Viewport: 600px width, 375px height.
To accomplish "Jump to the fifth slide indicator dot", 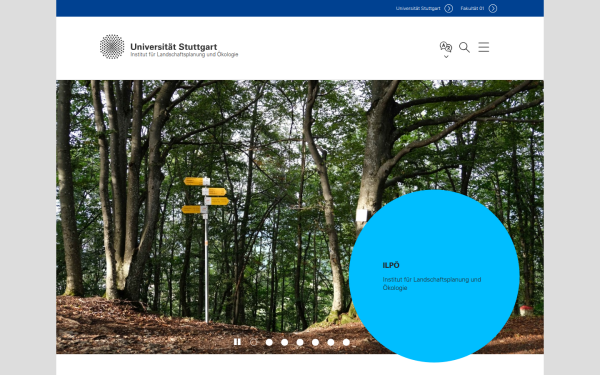I will click(x=315, y=342).
